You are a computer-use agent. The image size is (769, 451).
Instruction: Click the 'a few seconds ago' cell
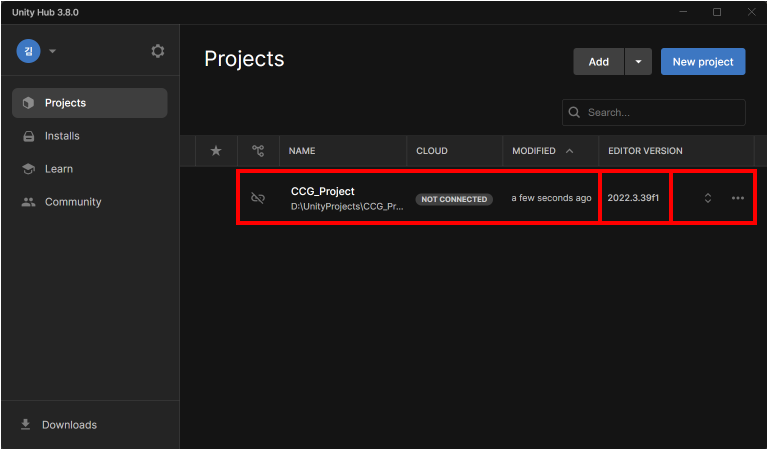pyautogui.click(x=551, y=198)
